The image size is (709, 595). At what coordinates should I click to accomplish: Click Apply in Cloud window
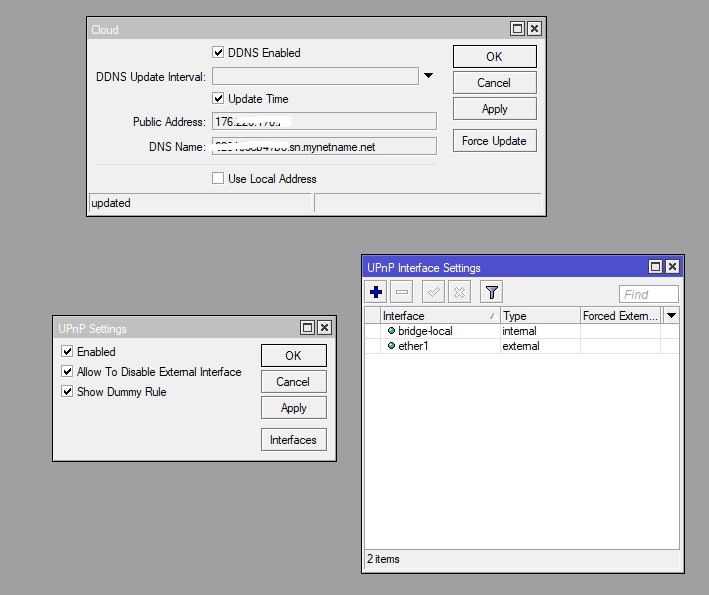coord(495,109)
